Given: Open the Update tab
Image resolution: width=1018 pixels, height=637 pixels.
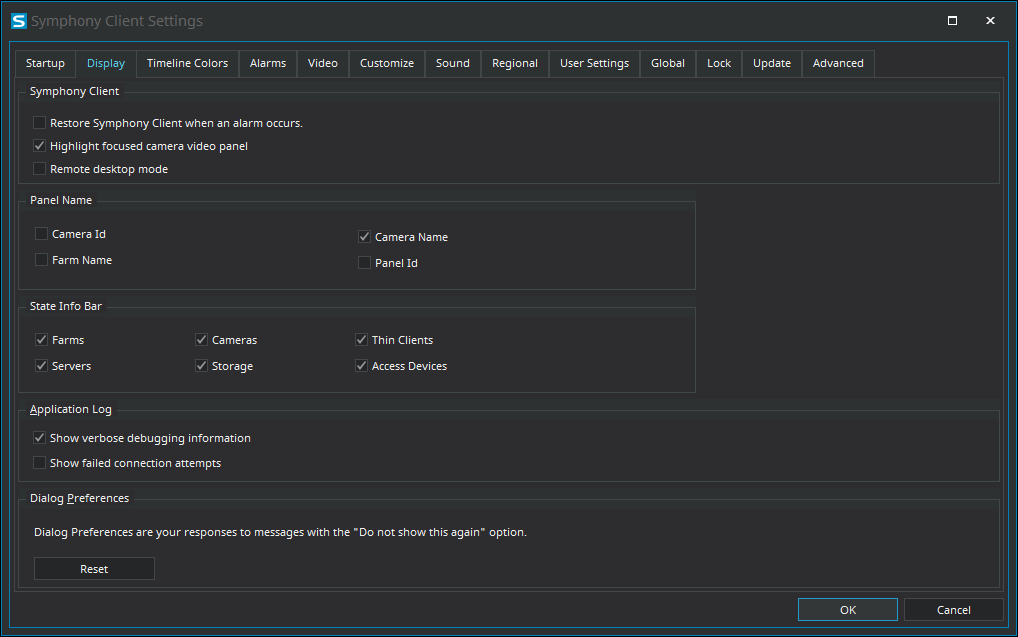Looking at the screenshot, I should tap(771, 63).
